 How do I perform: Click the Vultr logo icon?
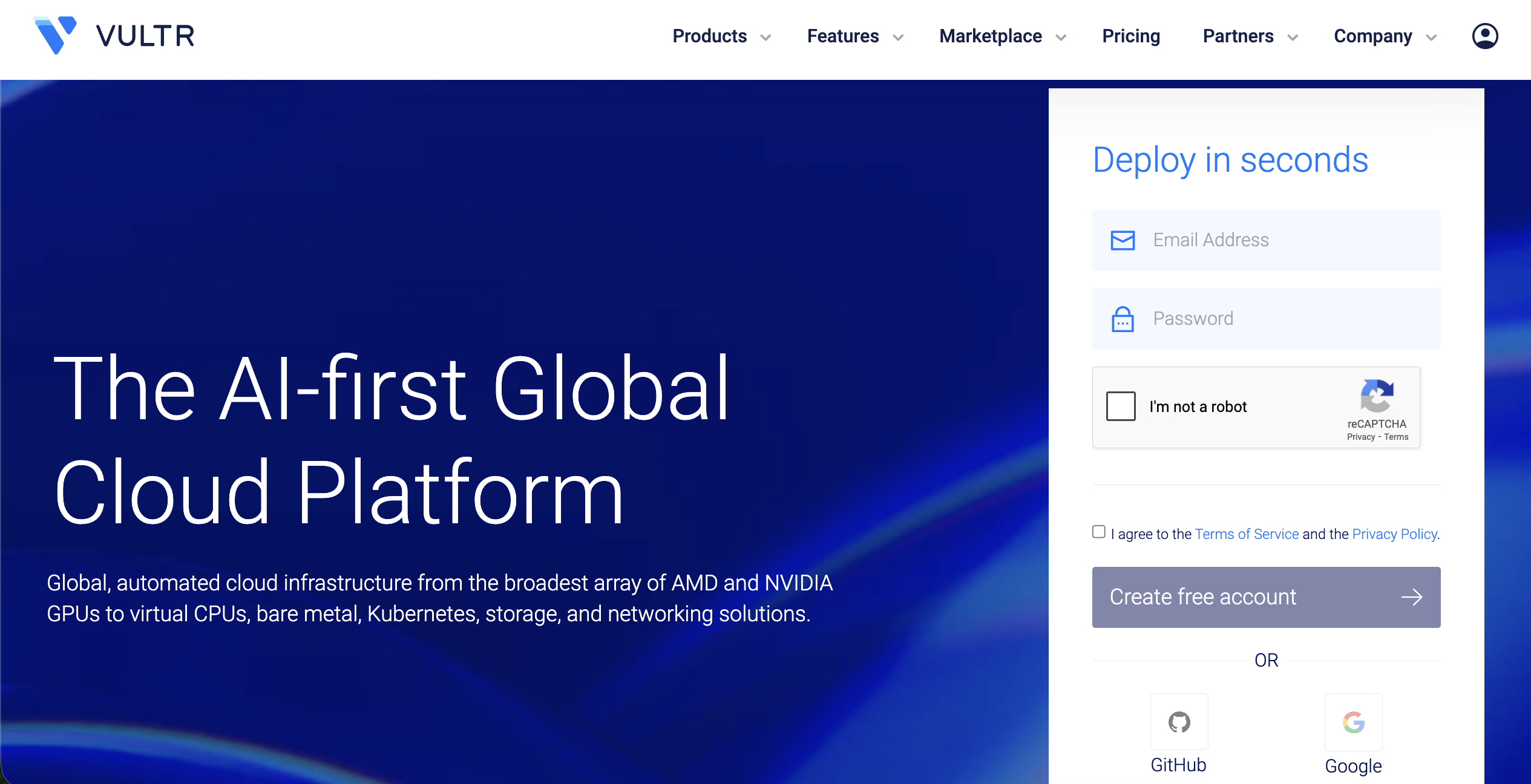pyautogui.click(x=55, y=35)
